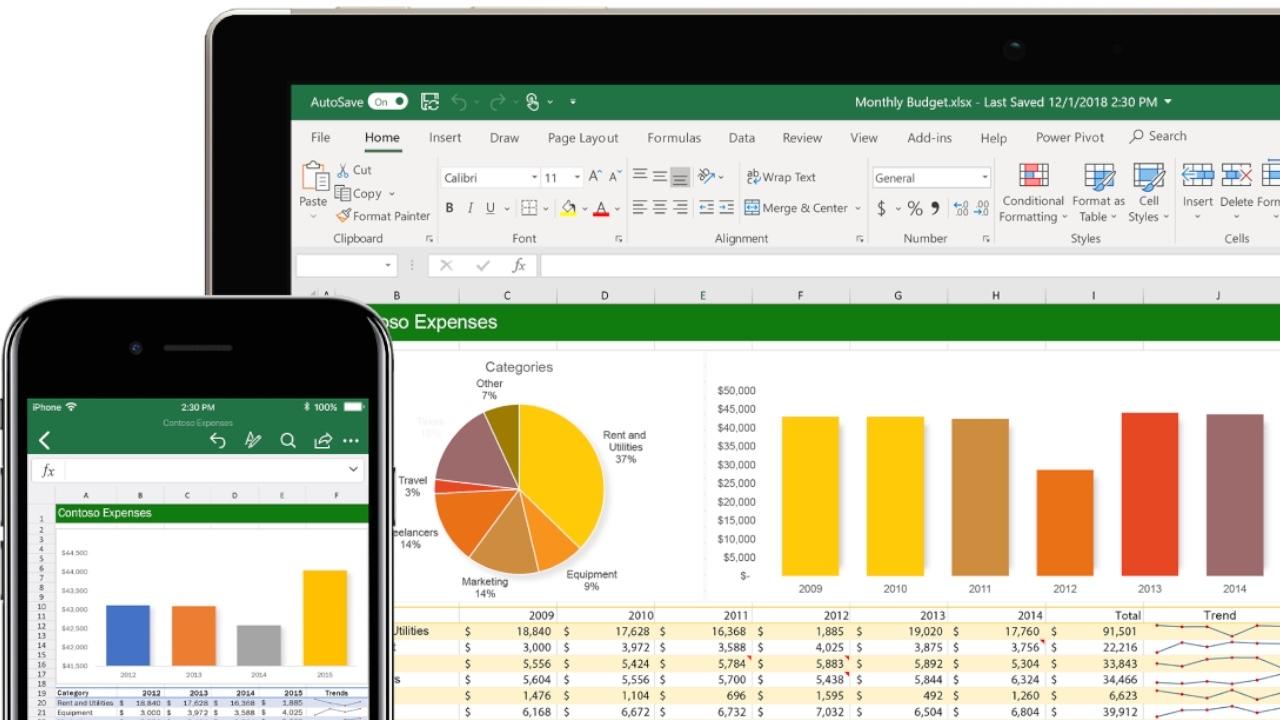Tap the iPhone search magnifier
Viewport: 1280px width, 720px height.
(288, 440)
